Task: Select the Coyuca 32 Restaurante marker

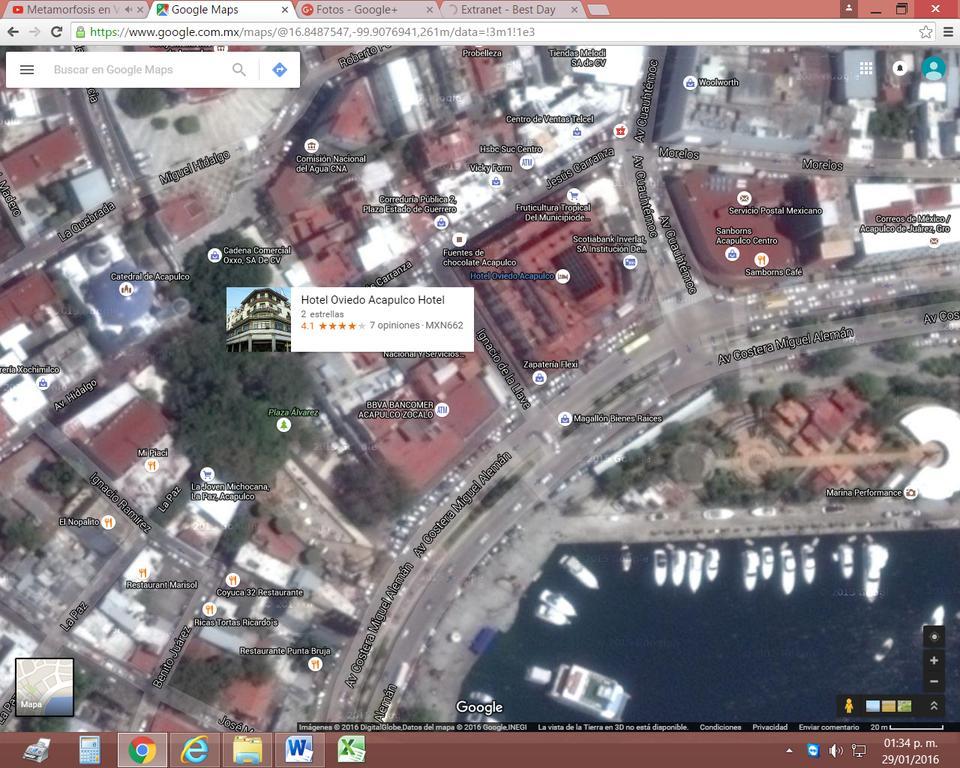Action: pyautogui.click(x=232, y=579)
